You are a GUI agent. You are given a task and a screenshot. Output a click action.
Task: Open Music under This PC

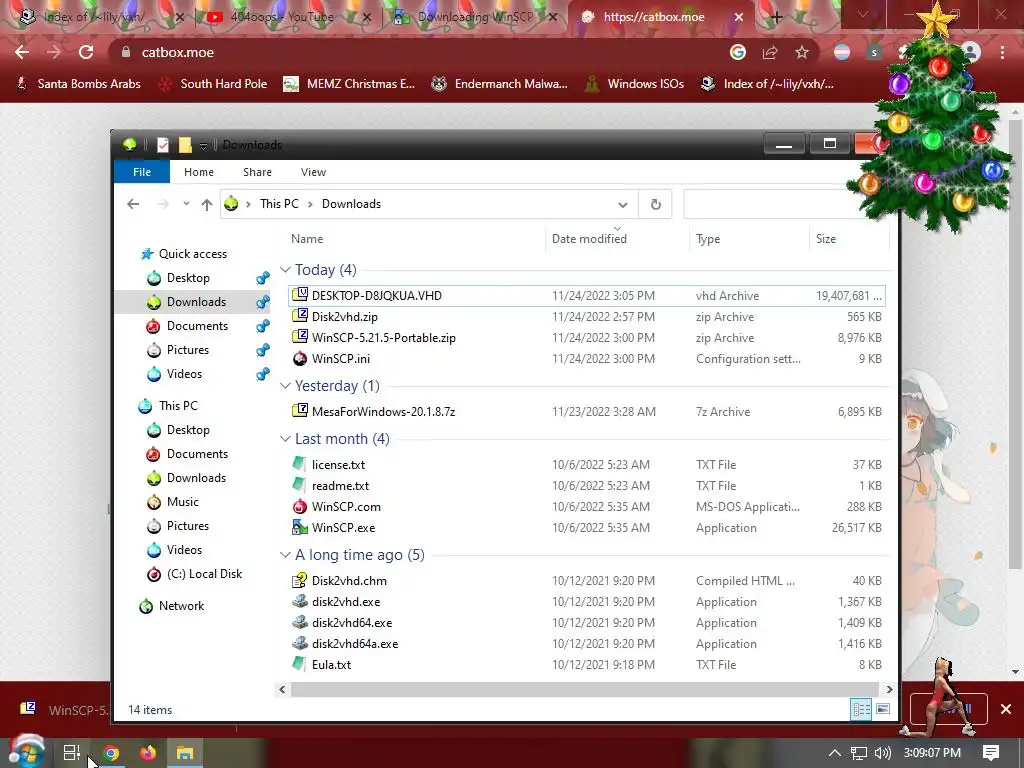(182, 502)
